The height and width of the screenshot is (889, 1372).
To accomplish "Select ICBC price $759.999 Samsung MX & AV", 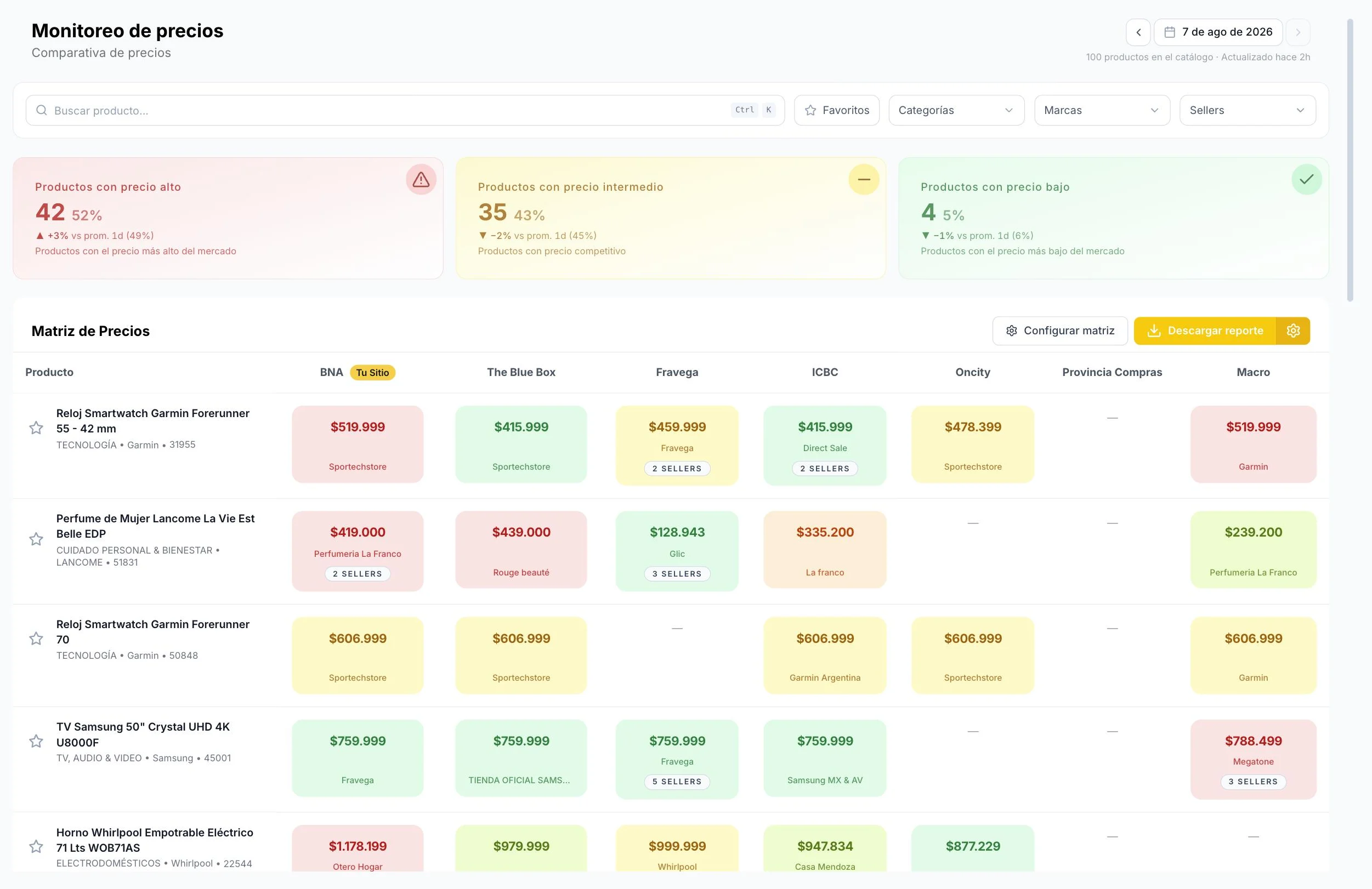I will [x=825, y=757].
